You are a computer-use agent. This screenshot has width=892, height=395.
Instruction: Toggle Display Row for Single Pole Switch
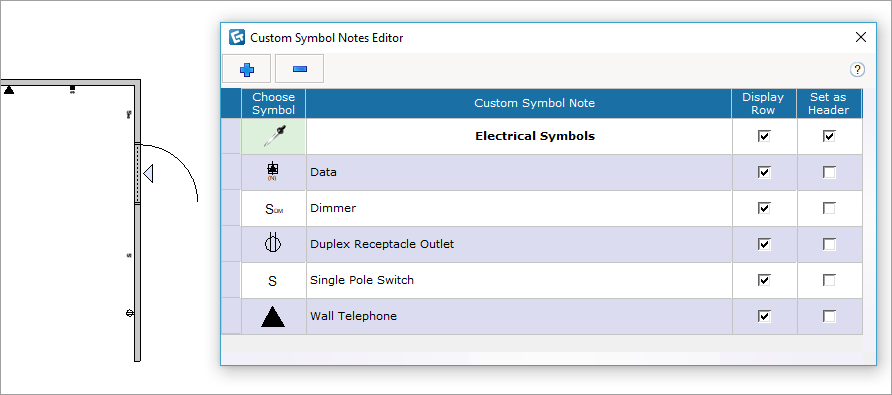tap(764, 280)
